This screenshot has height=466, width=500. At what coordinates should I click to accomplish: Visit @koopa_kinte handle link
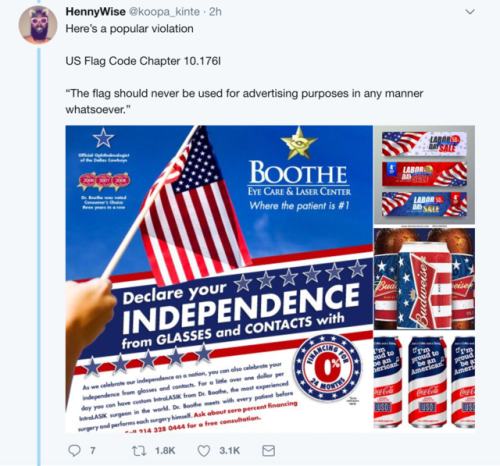(164, 12)
